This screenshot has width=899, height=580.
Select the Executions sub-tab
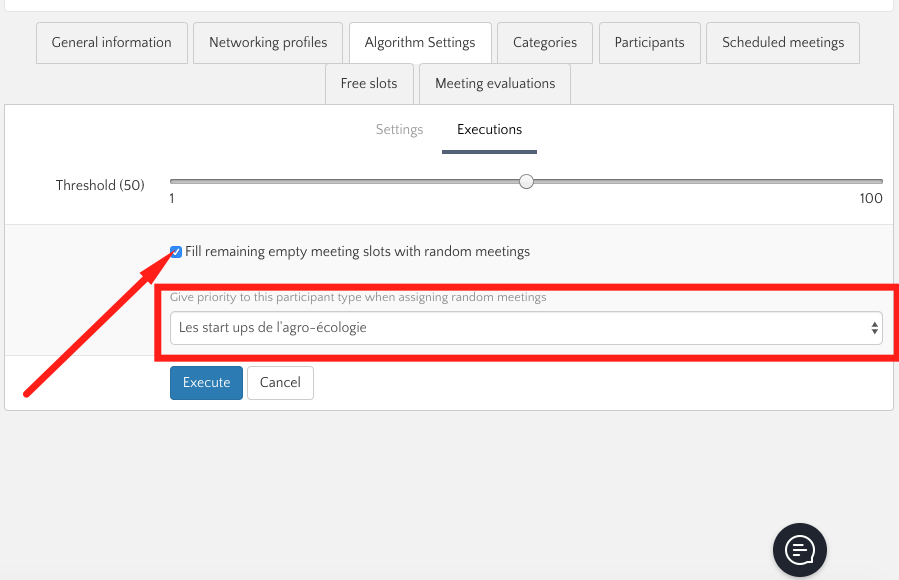tap(489, 130)
